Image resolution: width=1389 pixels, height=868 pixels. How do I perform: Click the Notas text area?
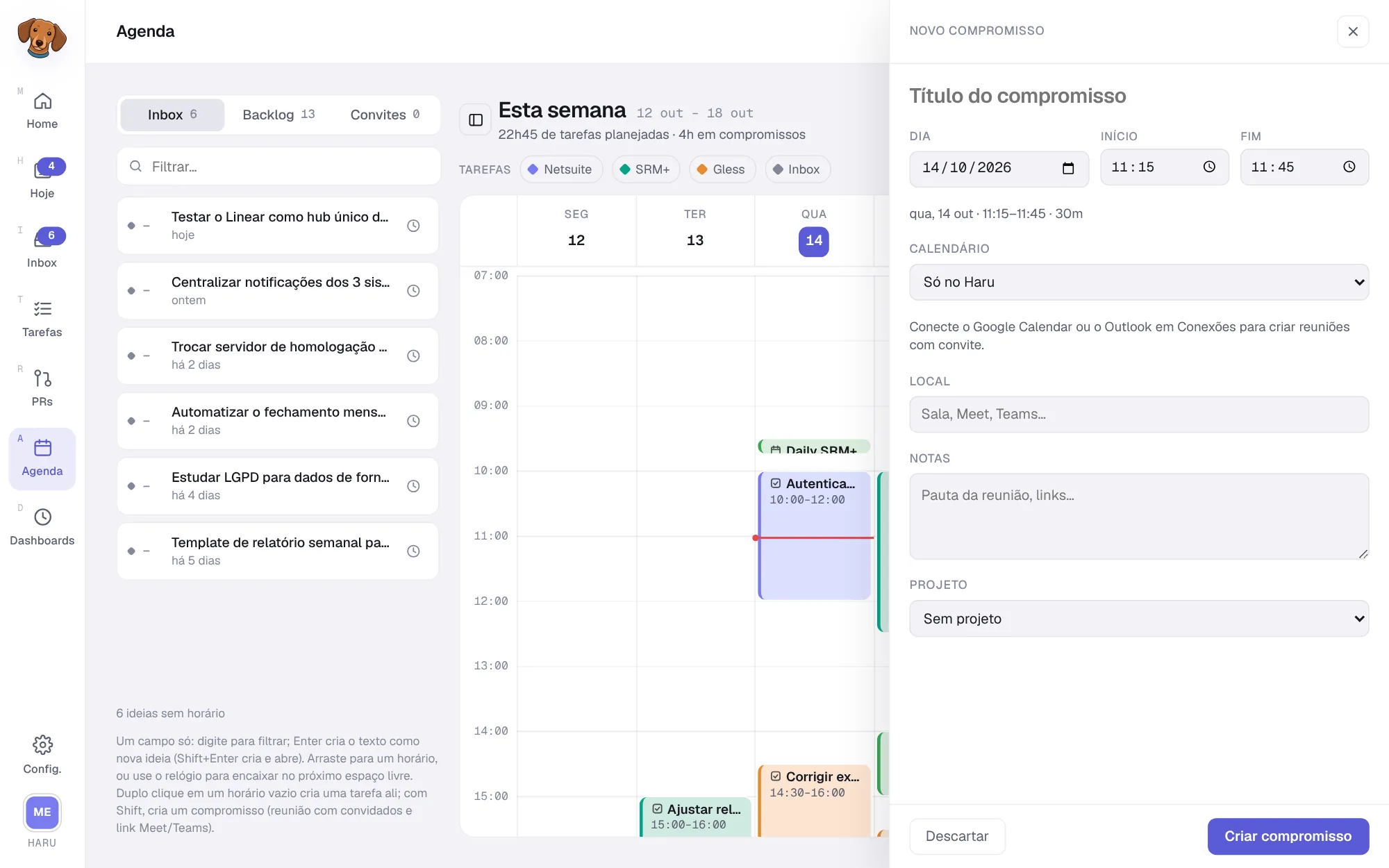click(1139, 517)
